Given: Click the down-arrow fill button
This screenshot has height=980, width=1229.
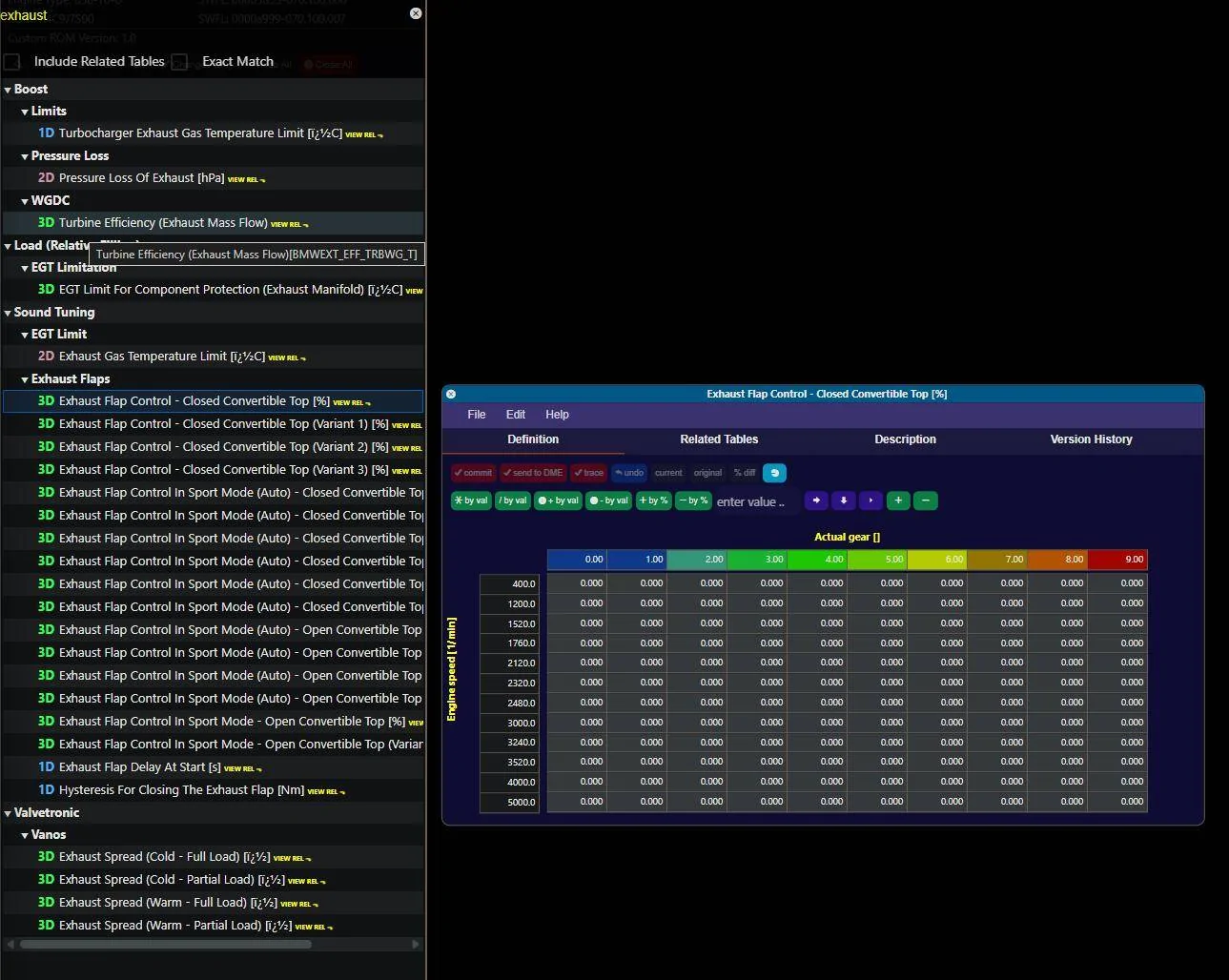Looking at the screenshot, I should tap(843, 500).
